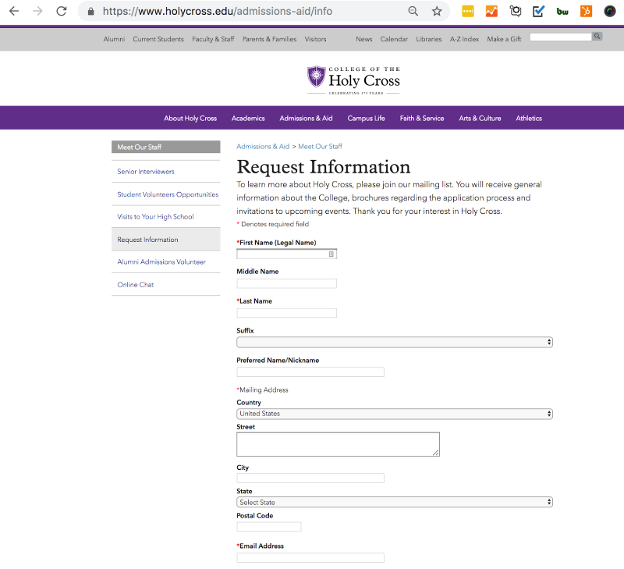624x569 pixels.
Task: Click the City input field
Action: [310, 478]
